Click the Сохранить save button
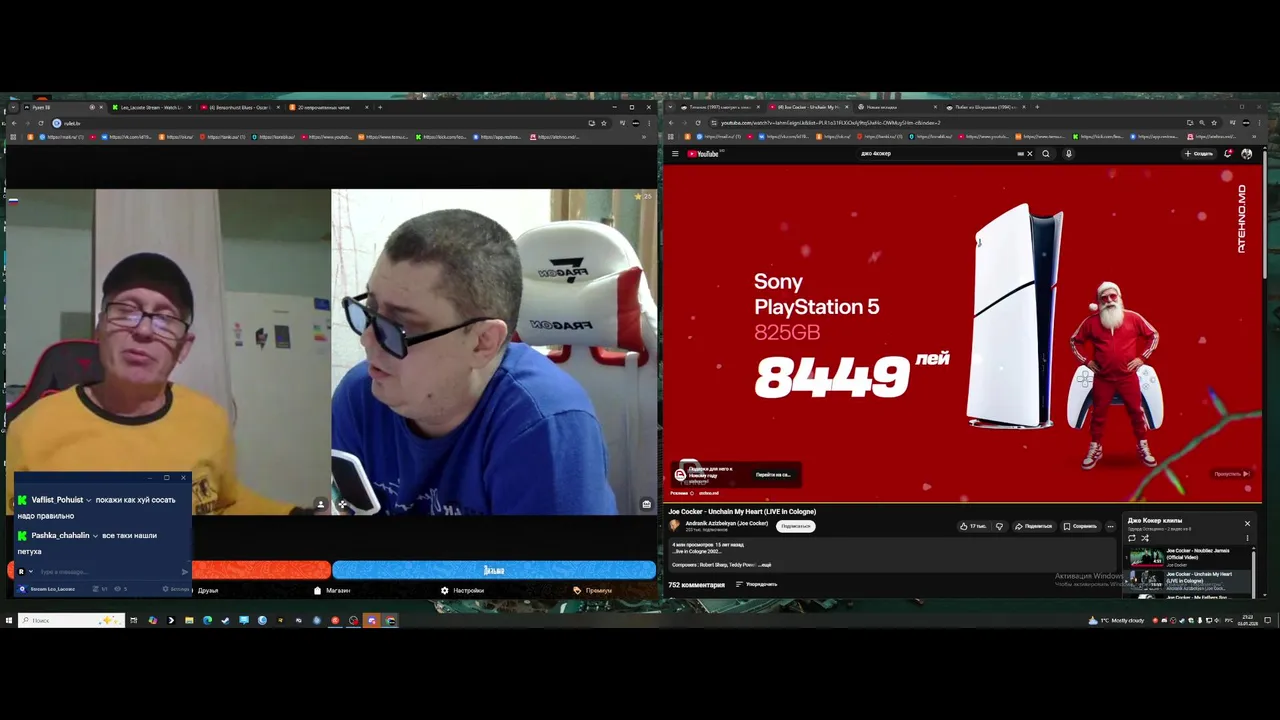This screenshot has height=720, width=1280. click(1080, 526)
